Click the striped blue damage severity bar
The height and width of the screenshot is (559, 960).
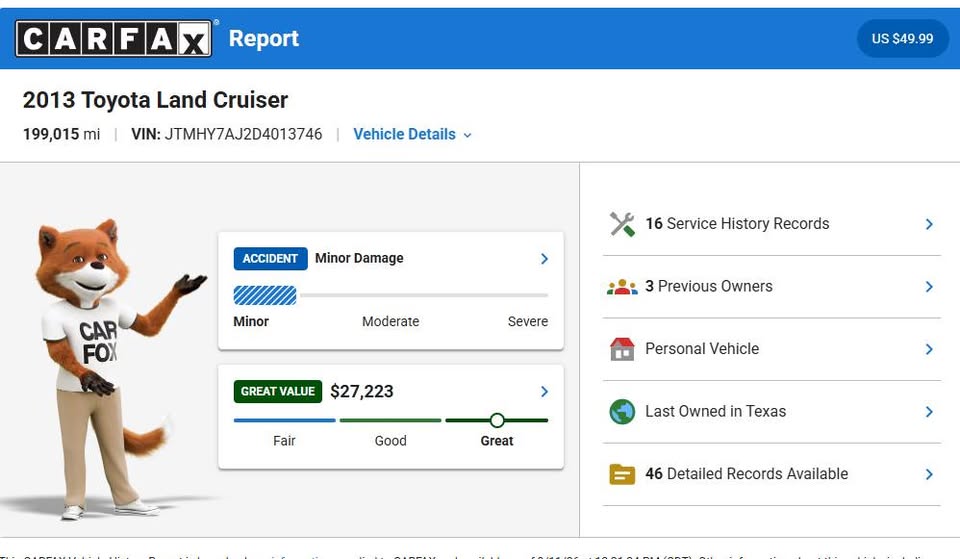pos(265,295)
